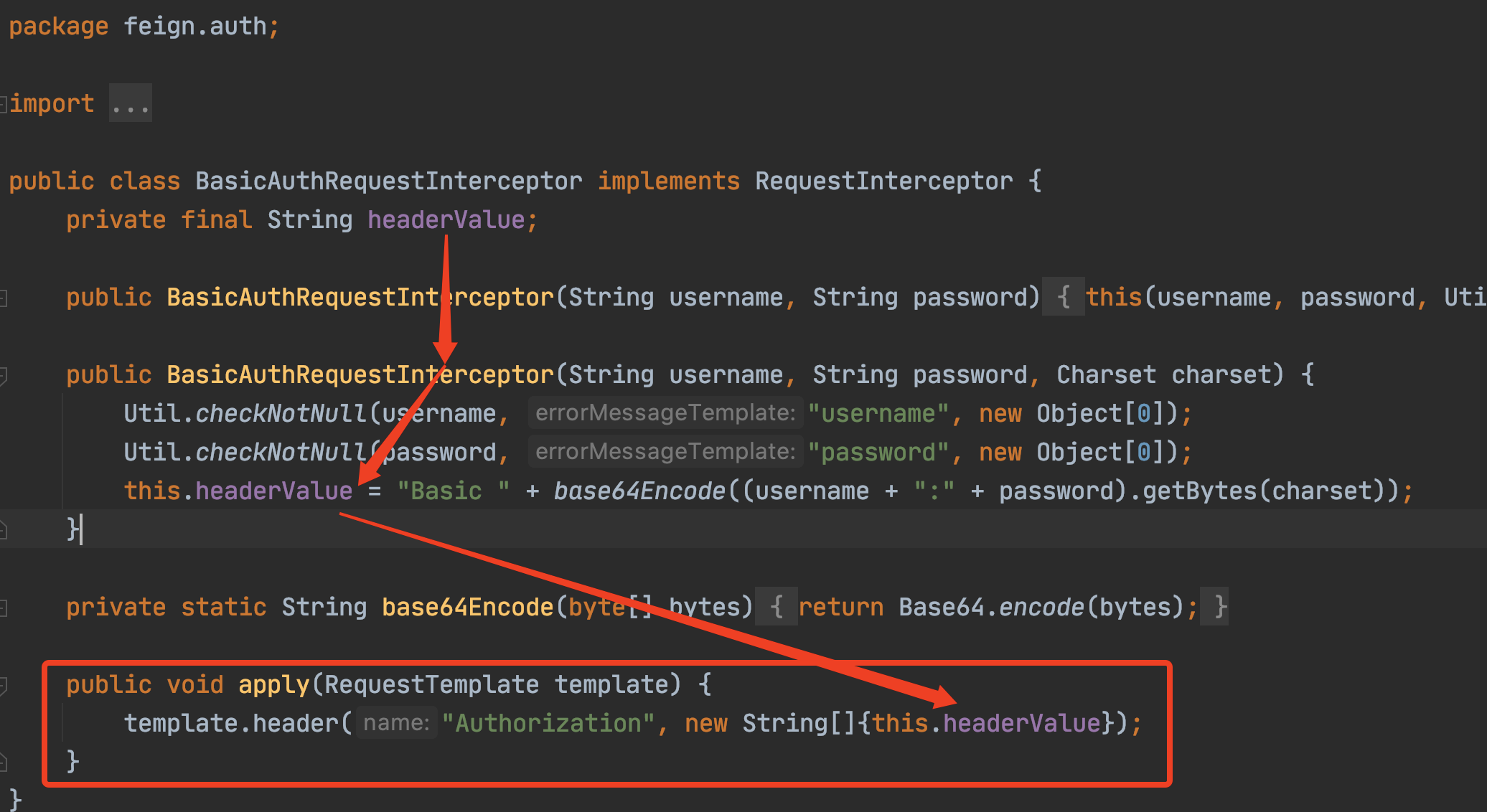The width and height of the screenshot is (1487, 812).
Task: Expand the two-argument constructor's fold marker
Action: pos(4,298)
